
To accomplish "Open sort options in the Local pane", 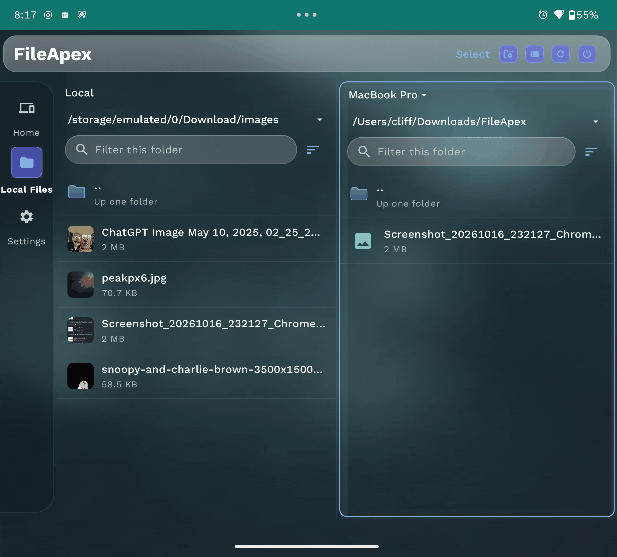I will [x=313, y=150].
